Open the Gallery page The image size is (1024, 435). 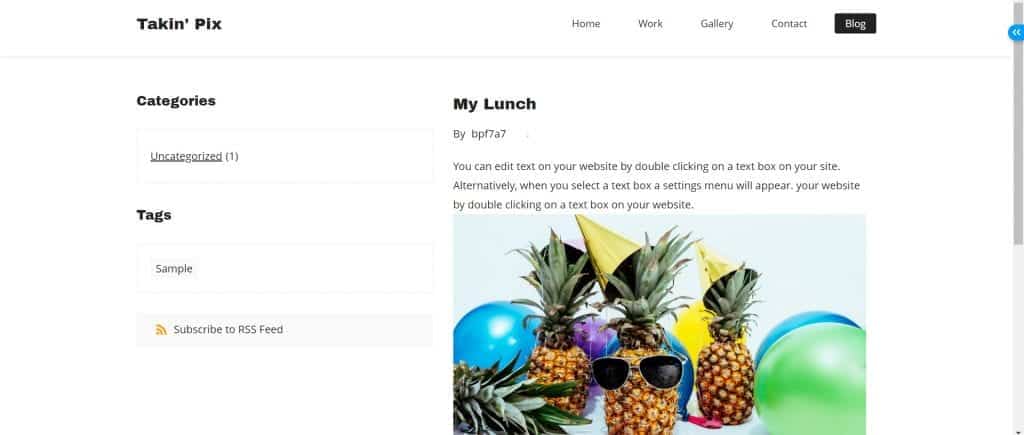pyautogui.click(x=717, y=24)
